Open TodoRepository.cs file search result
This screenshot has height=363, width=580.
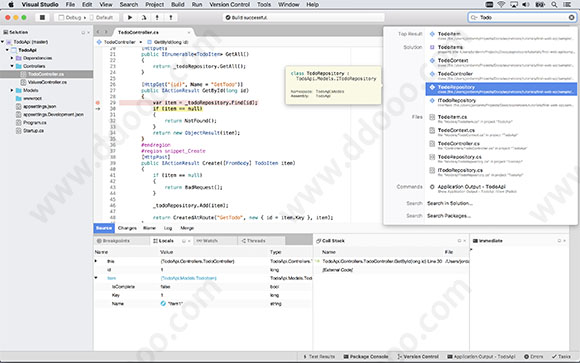point(501,158)
